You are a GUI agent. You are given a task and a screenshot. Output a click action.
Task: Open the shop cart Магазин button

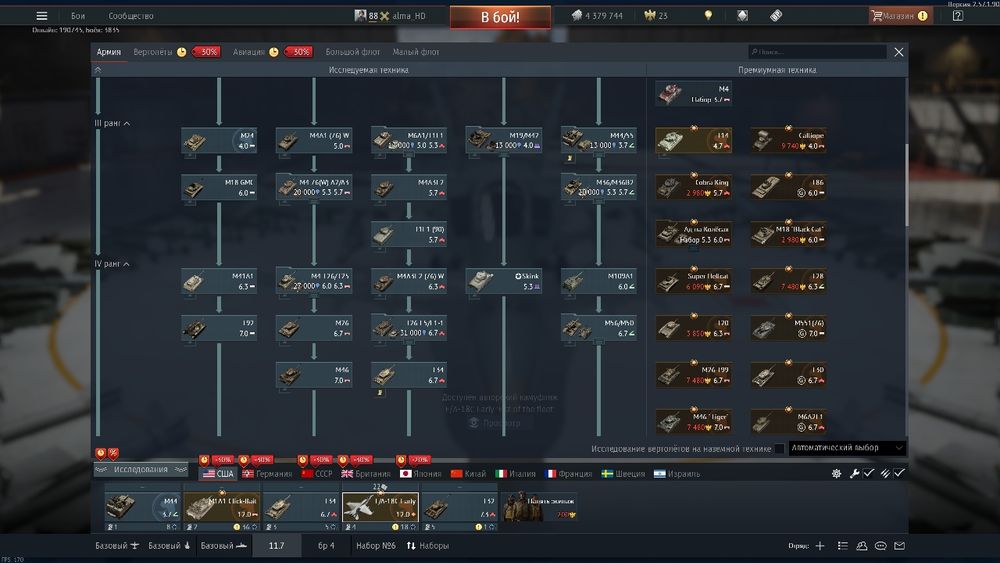(900, 16)
